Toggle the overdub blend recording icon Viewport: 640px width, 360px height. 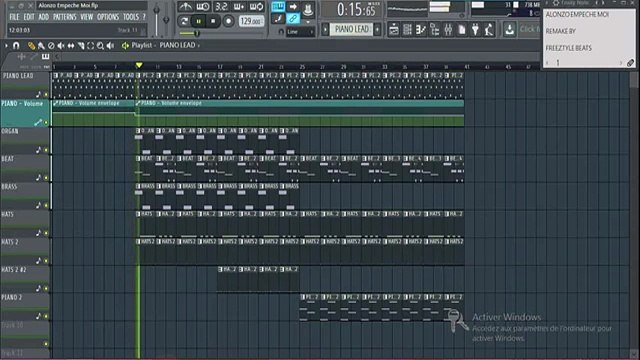click(x=239, y=7)
